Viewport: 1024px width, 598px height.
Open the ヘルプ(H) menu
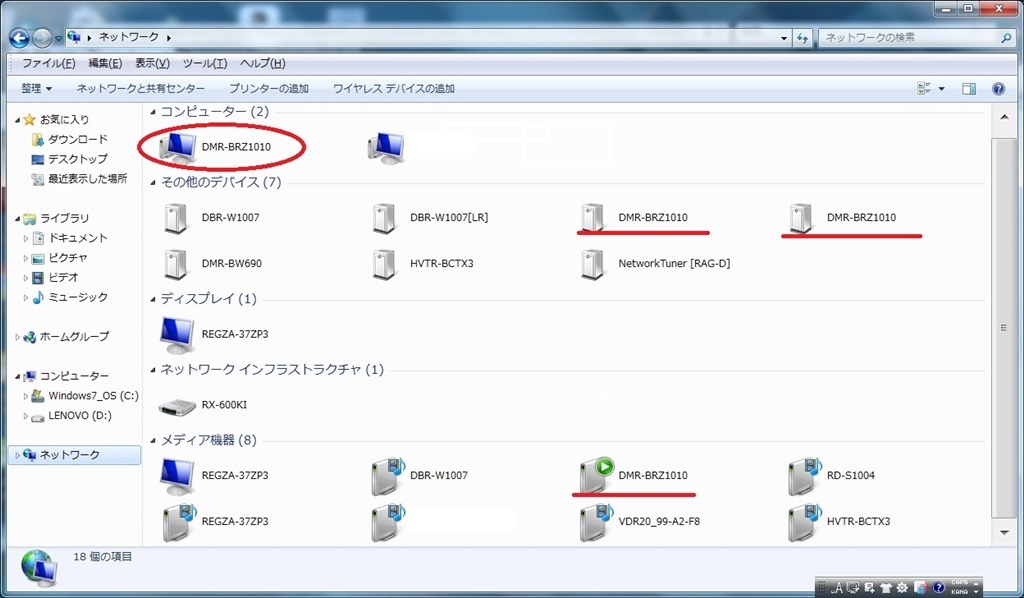coord(263,63)
